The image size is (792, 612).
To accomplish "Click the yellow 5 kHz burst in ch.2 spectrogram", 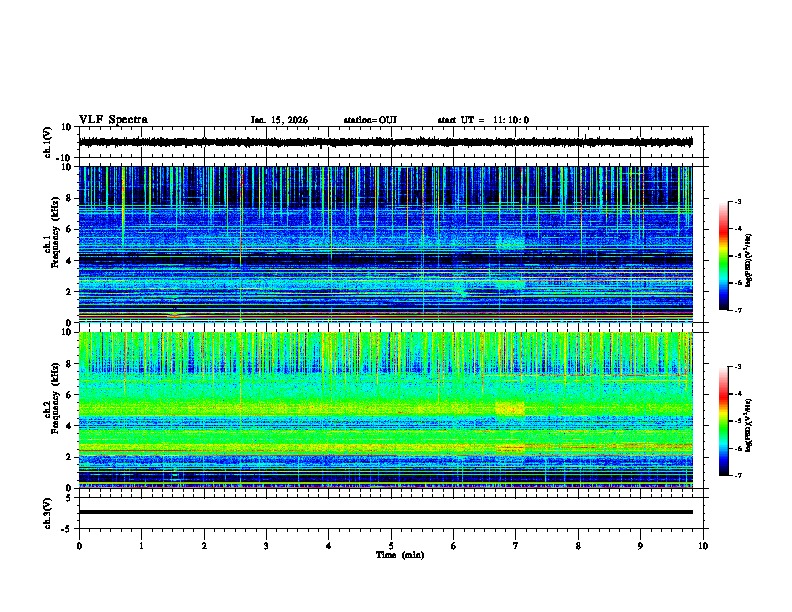I will (x=510, y=409).
